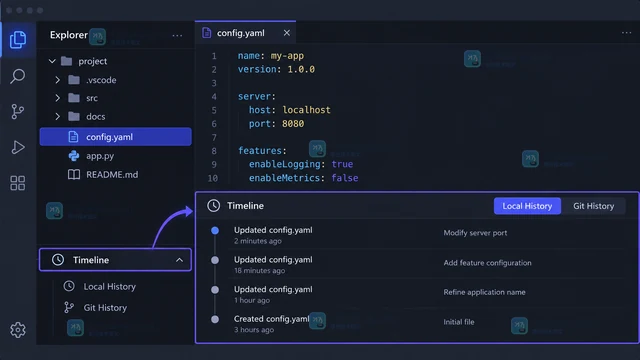Click the port value 8080 in editor
The height and width of the screenshot is (360, 640).
pos(293,124)
